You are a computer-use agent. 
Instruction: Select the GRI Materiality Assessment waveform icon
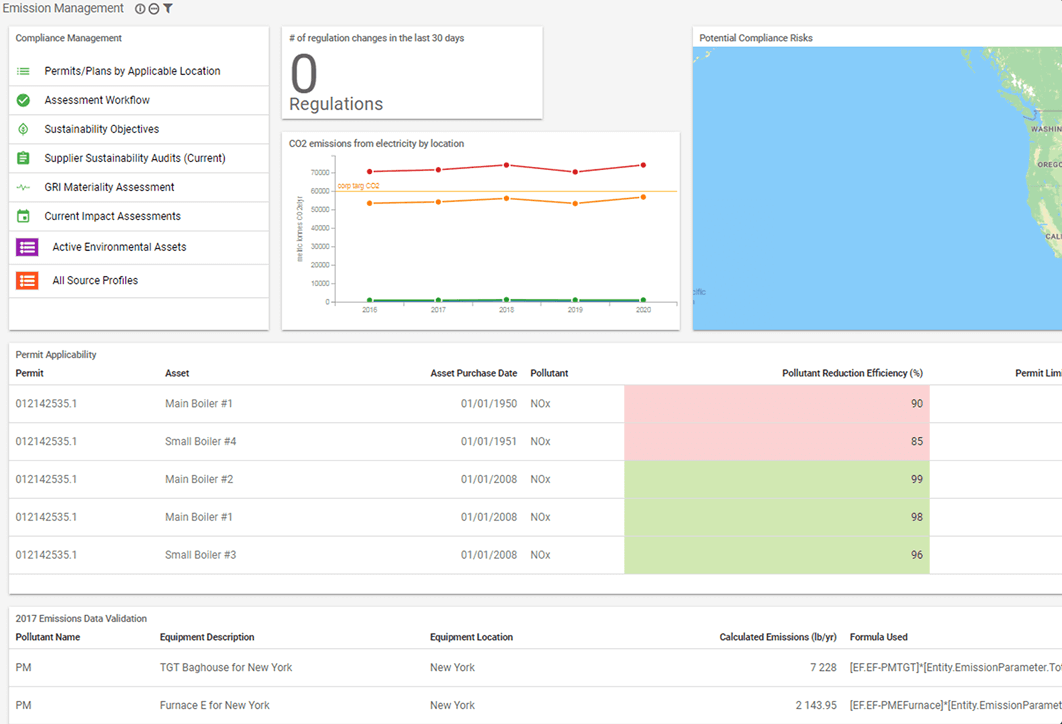tap(22, 187)
